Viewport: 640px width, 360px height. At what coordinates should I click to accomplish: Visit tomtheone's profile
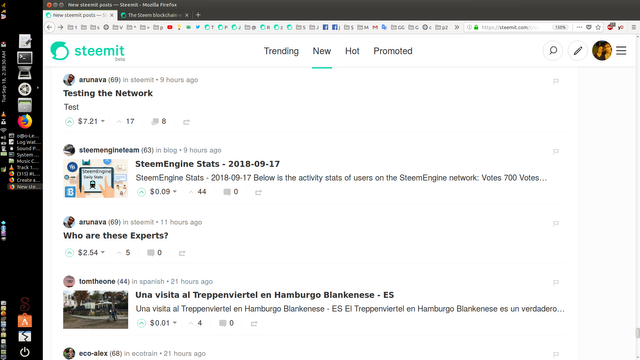97,281
